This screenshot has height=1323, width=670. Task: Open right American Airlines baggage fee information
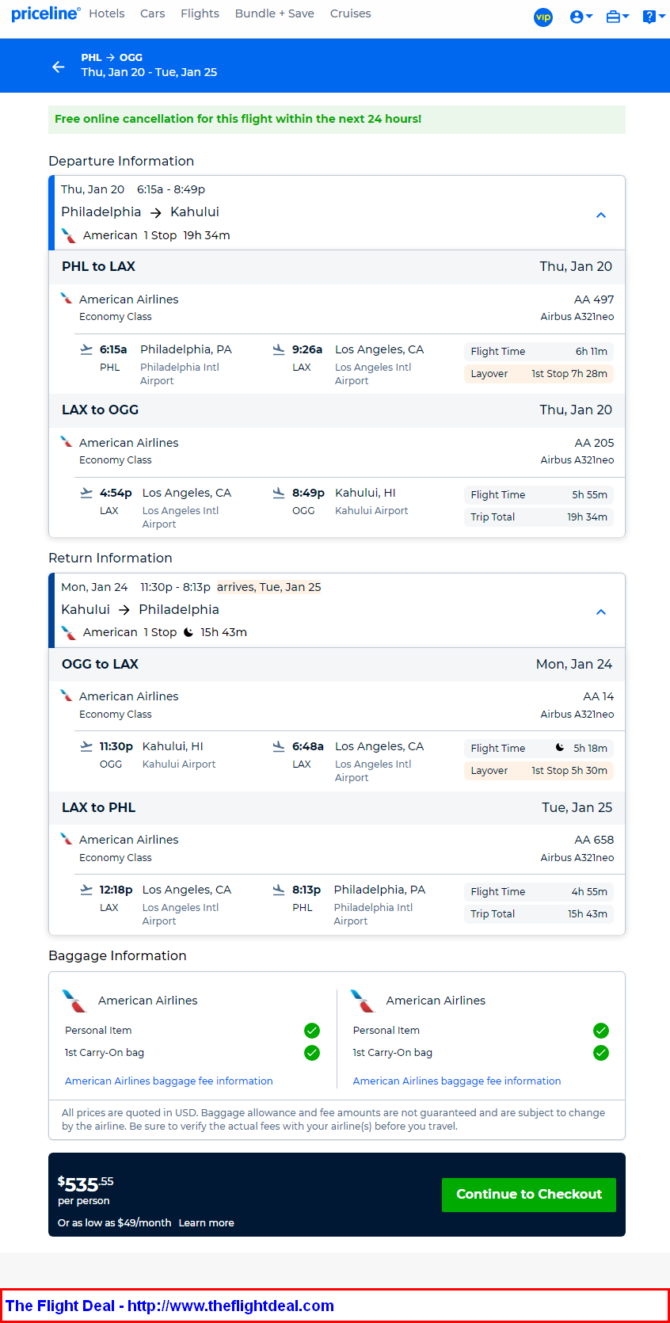click(456, 1081)
